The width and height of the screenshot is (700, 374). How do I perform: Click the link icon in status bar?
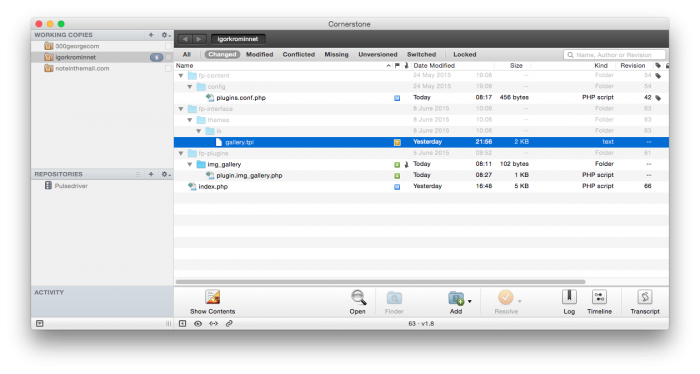coord(229,324)
